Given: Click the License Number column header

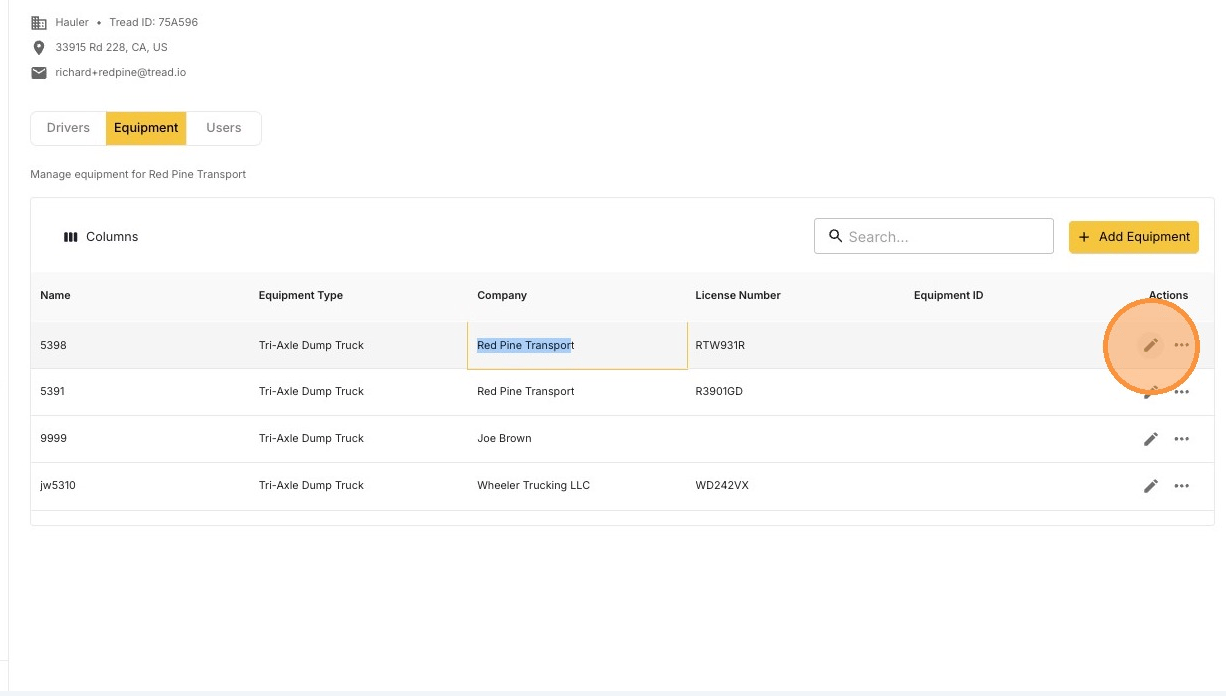Looking at the screenshot, I should [x=738, y=295].
